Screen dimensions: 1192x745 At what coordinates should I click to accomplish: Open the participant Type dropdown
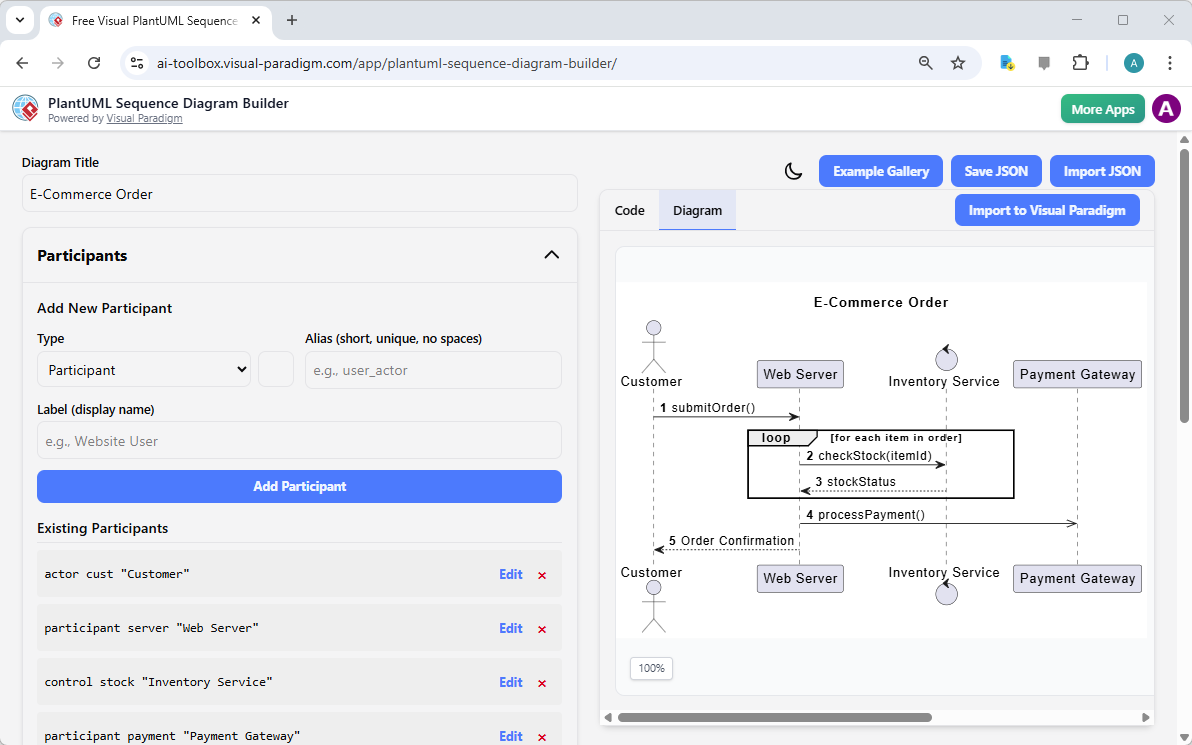[x=143, y=369]
